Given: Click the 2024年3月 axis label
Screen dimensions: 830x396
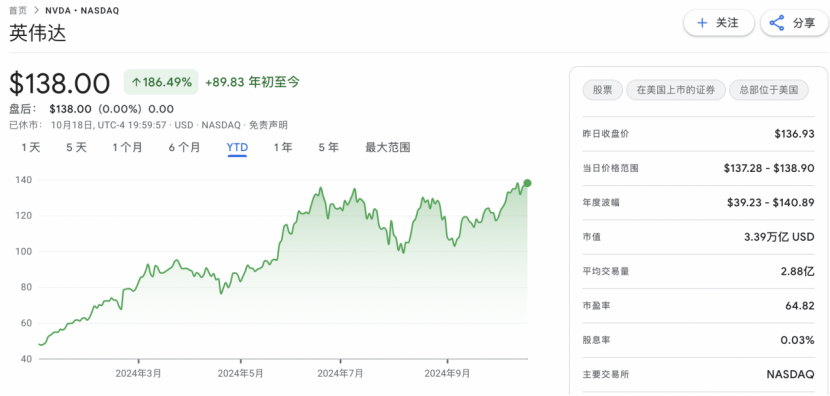Looking at the screenshot, I should 138,373.
